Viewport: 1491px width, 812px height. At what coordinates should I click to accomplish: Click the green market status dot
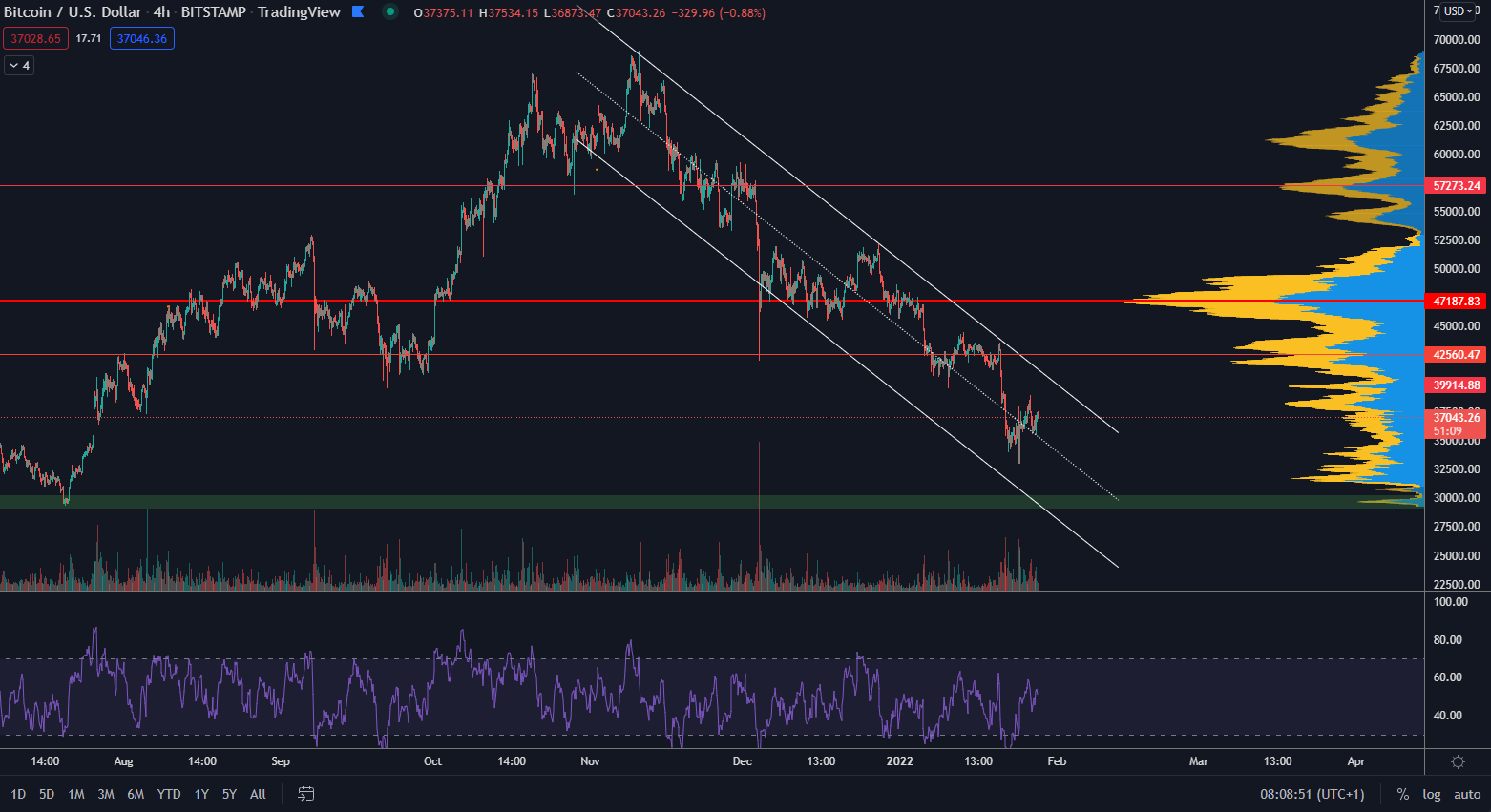[389, 12]
